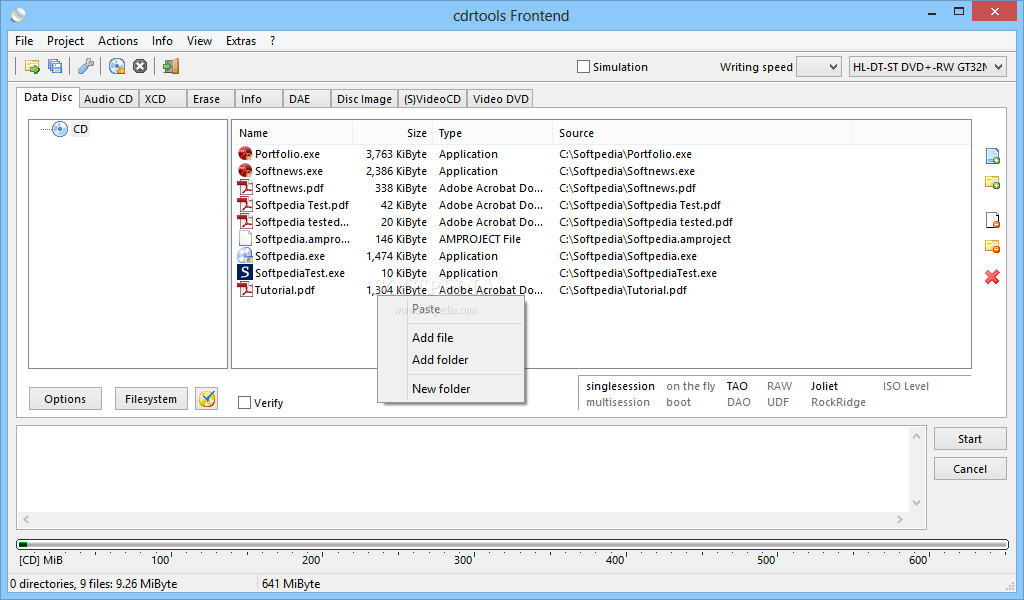Open the Extras menu
This screenshot has height=600, width=1024.
[241, 40]
